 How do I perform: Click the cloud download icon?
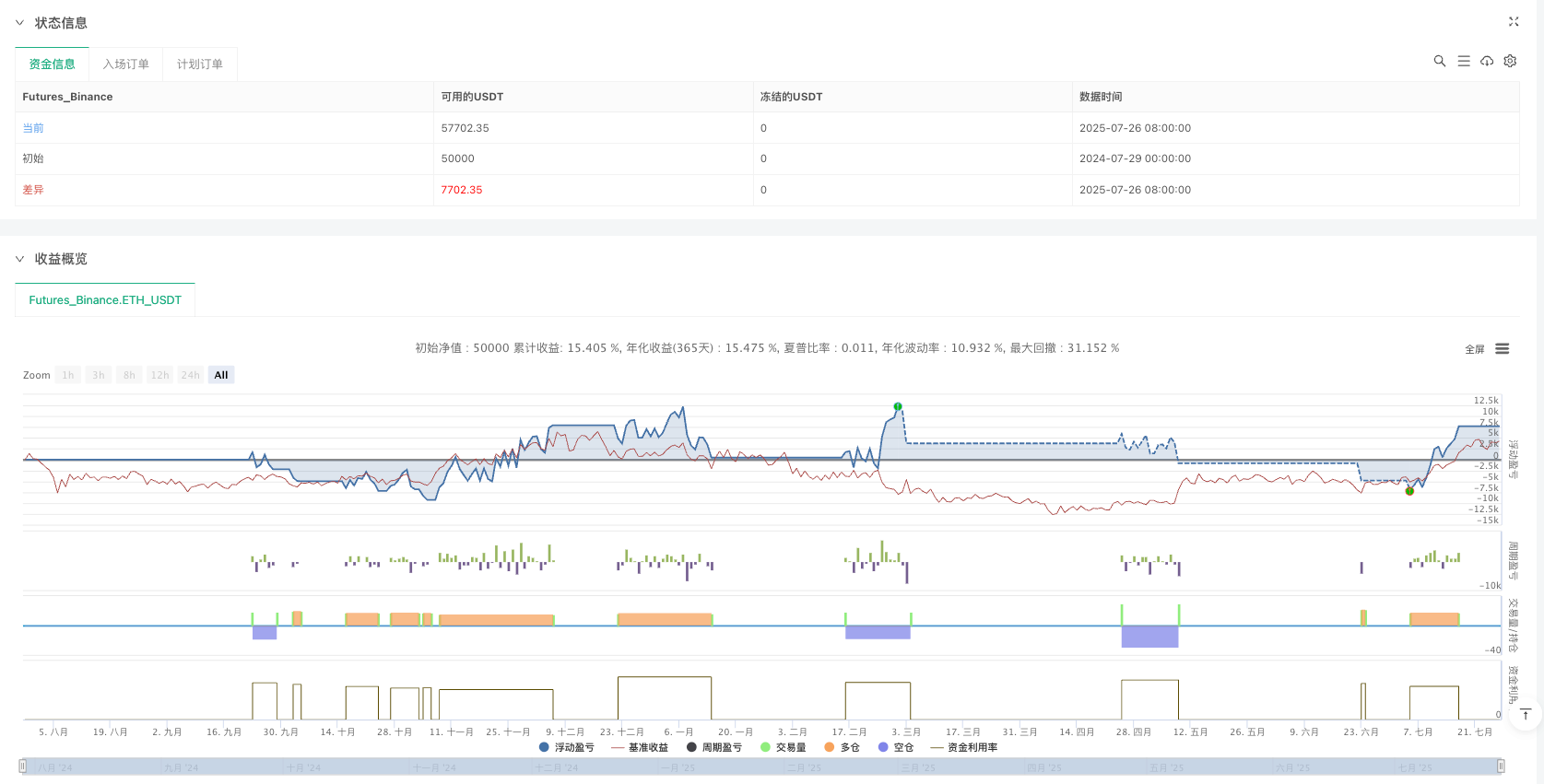click(x=1487, y=61)
